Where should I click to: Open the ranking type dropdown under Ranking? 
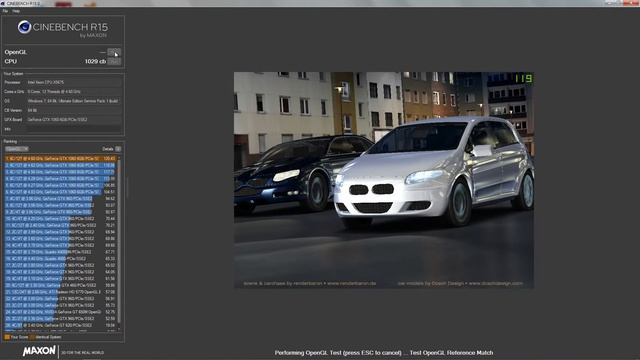point(17,149)
